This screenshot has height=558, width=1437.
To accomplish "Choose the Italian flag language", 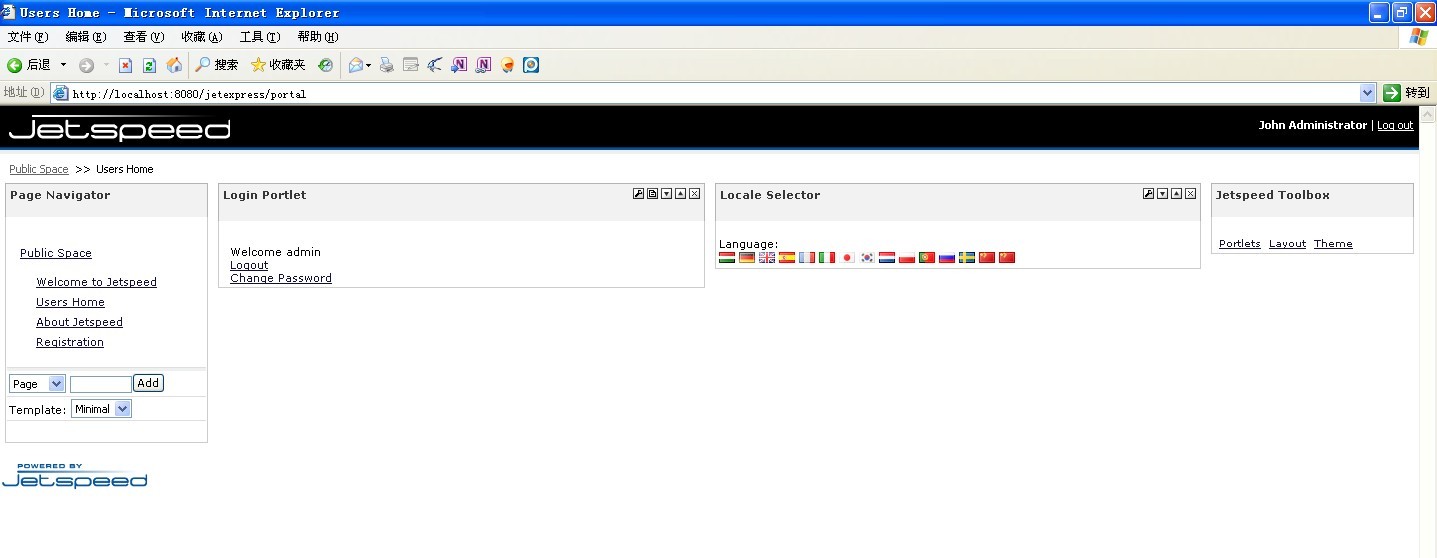I will tap(827, 258).
